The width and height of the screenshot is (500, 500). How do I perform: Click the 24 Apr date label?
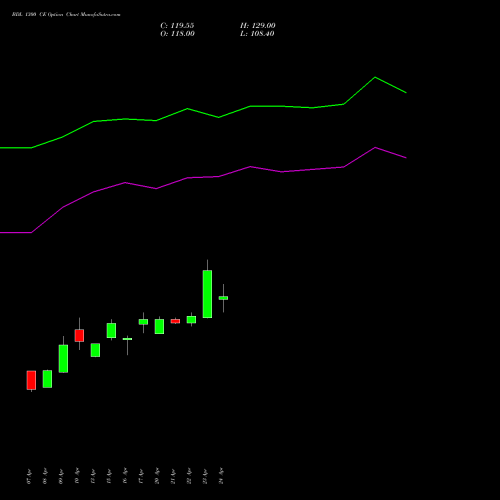click(x=221, y=476)
